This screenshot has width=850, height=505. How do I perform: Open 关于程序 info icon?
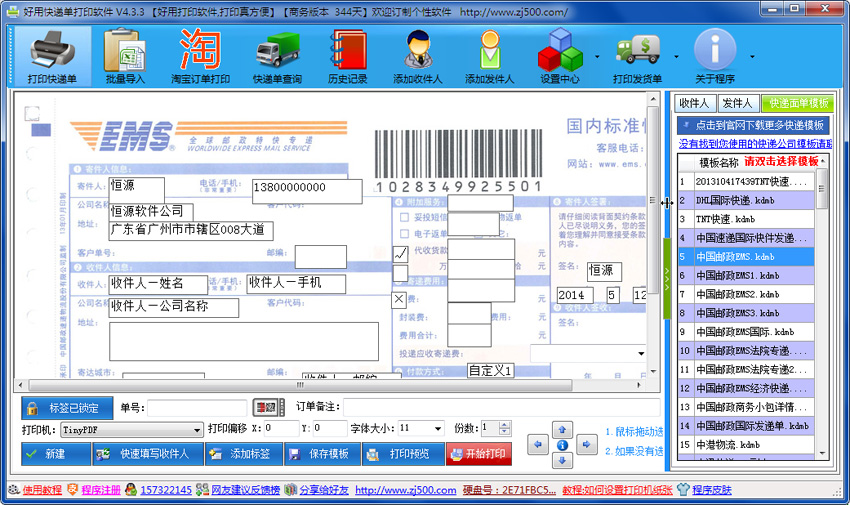(x=715, y=57)
